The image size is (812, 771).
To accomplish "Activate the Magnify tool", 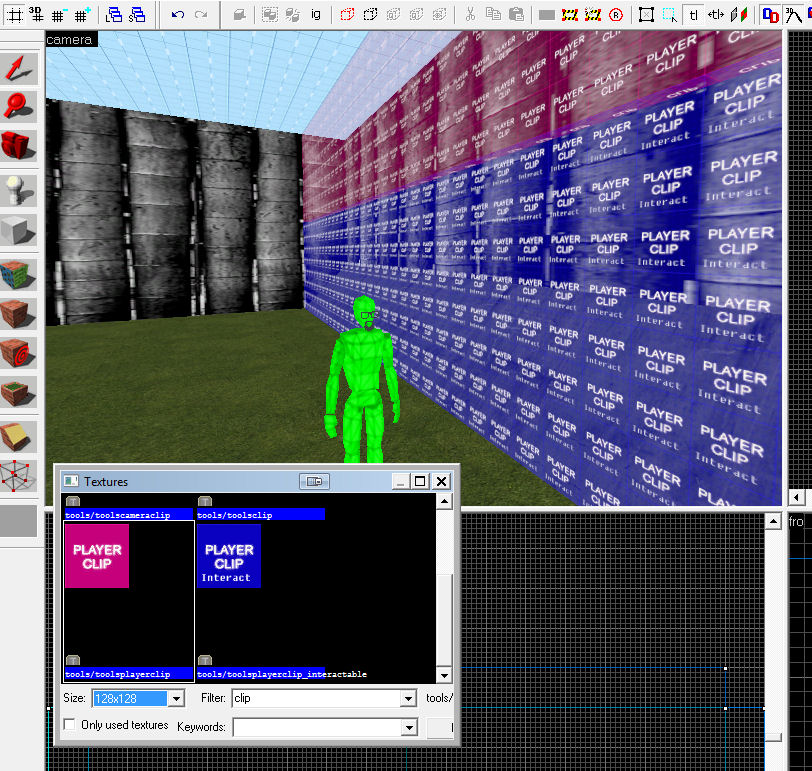I will pyautogui.click(x=19, y=104).
